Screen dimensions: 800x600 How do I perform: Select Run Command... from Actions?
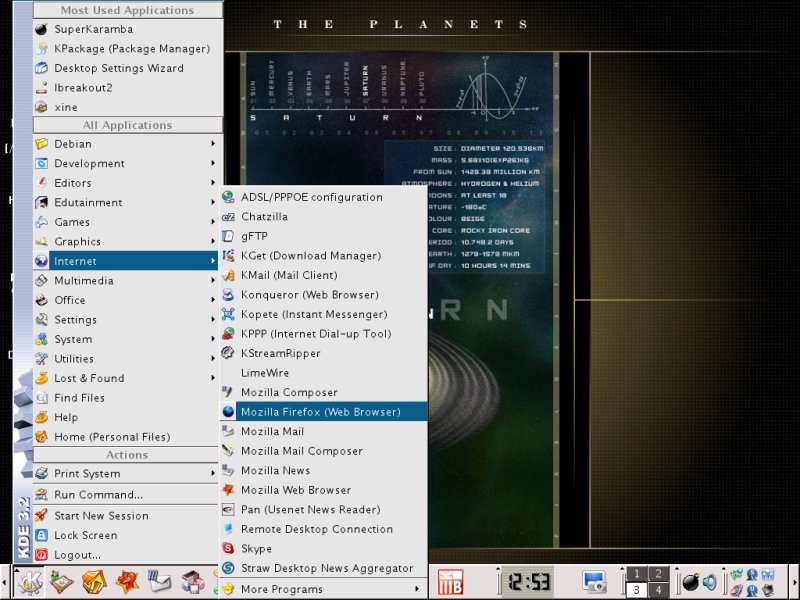click(x=98, y=495)
